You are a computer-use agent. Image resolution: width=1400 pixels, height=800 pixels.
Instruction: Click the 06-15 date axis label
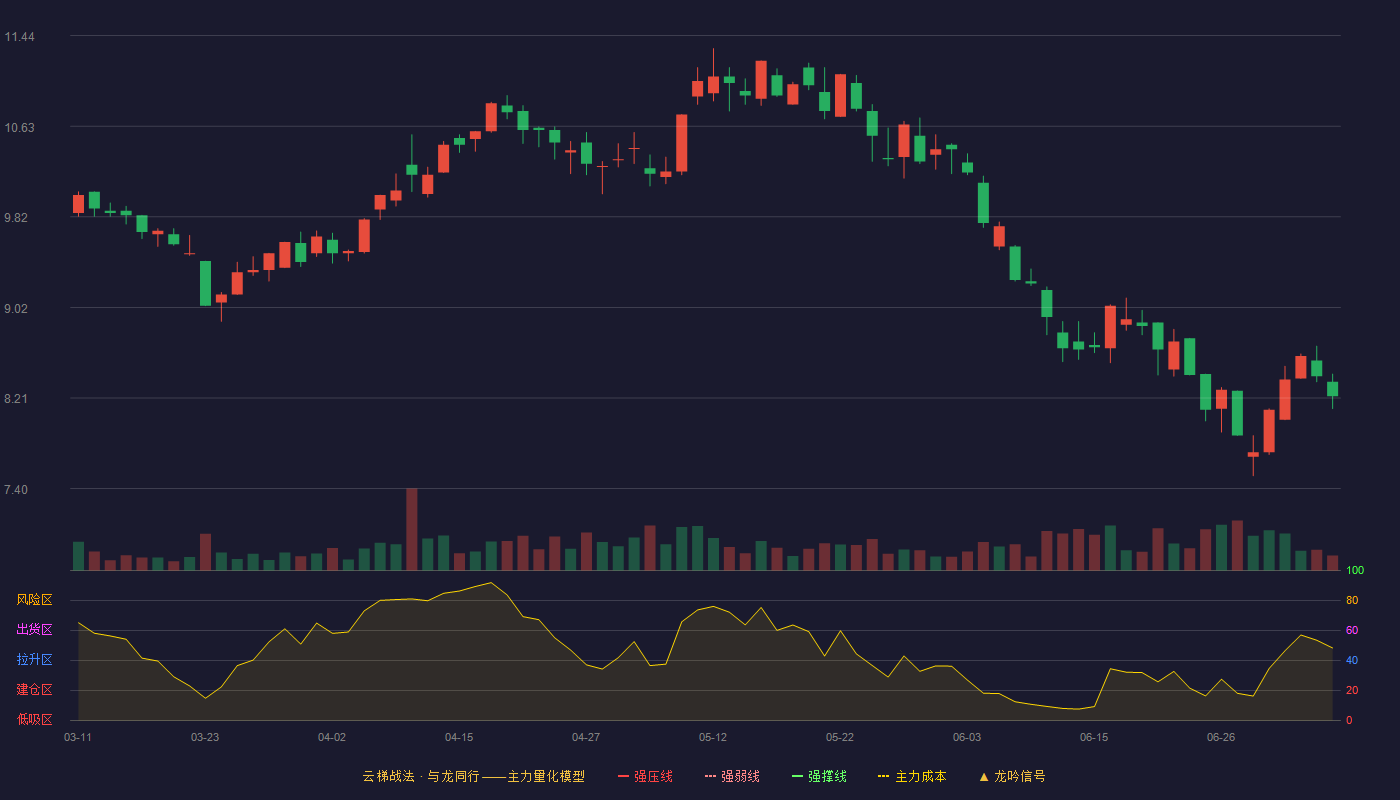[x=1094, y=737]
